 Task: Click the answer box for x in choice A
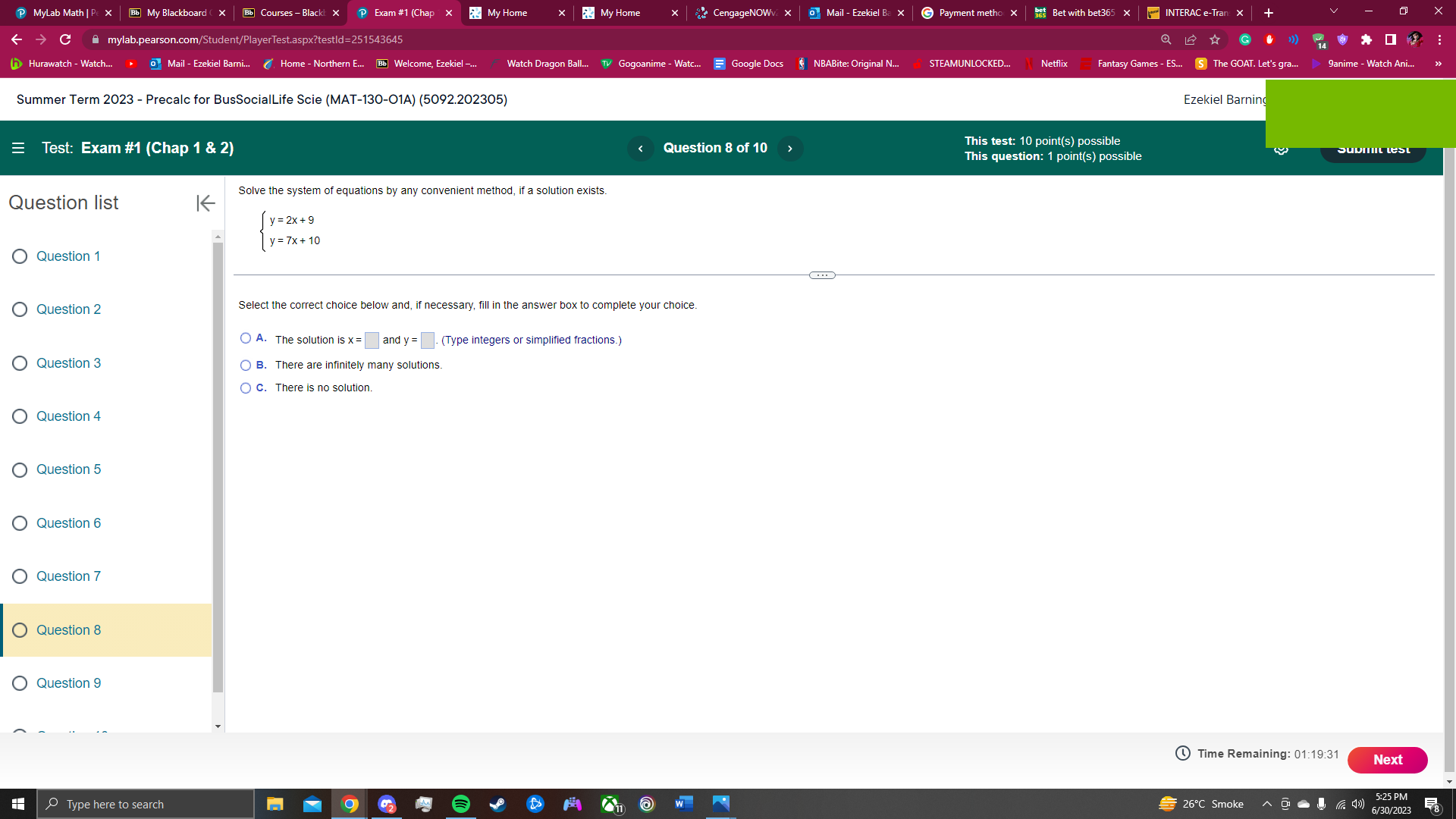click(371, 340)
